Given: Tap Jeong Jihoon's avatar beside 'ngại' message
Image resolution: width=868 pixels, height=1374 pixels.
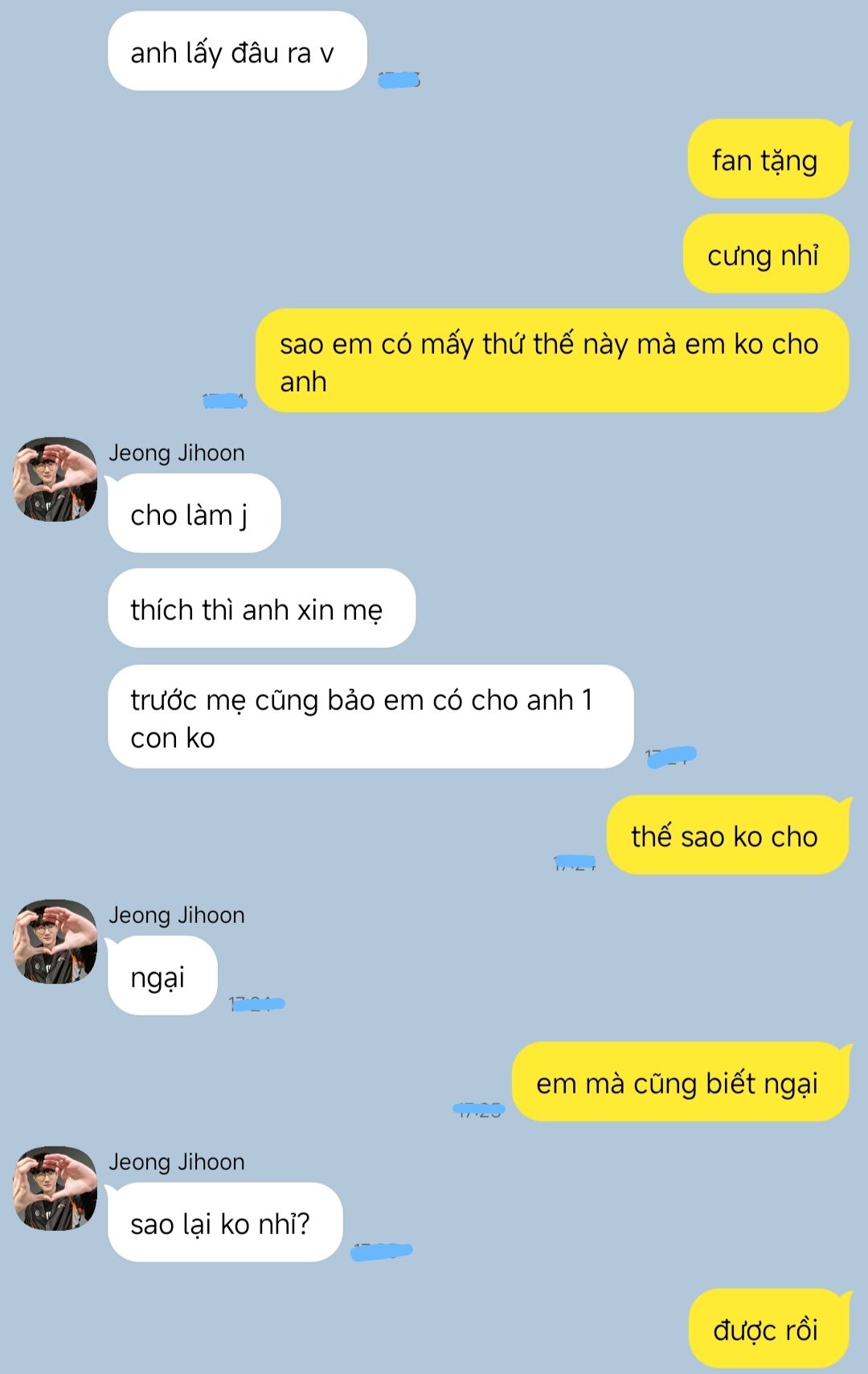Looking at the screenshot, I should pos(55,941).
